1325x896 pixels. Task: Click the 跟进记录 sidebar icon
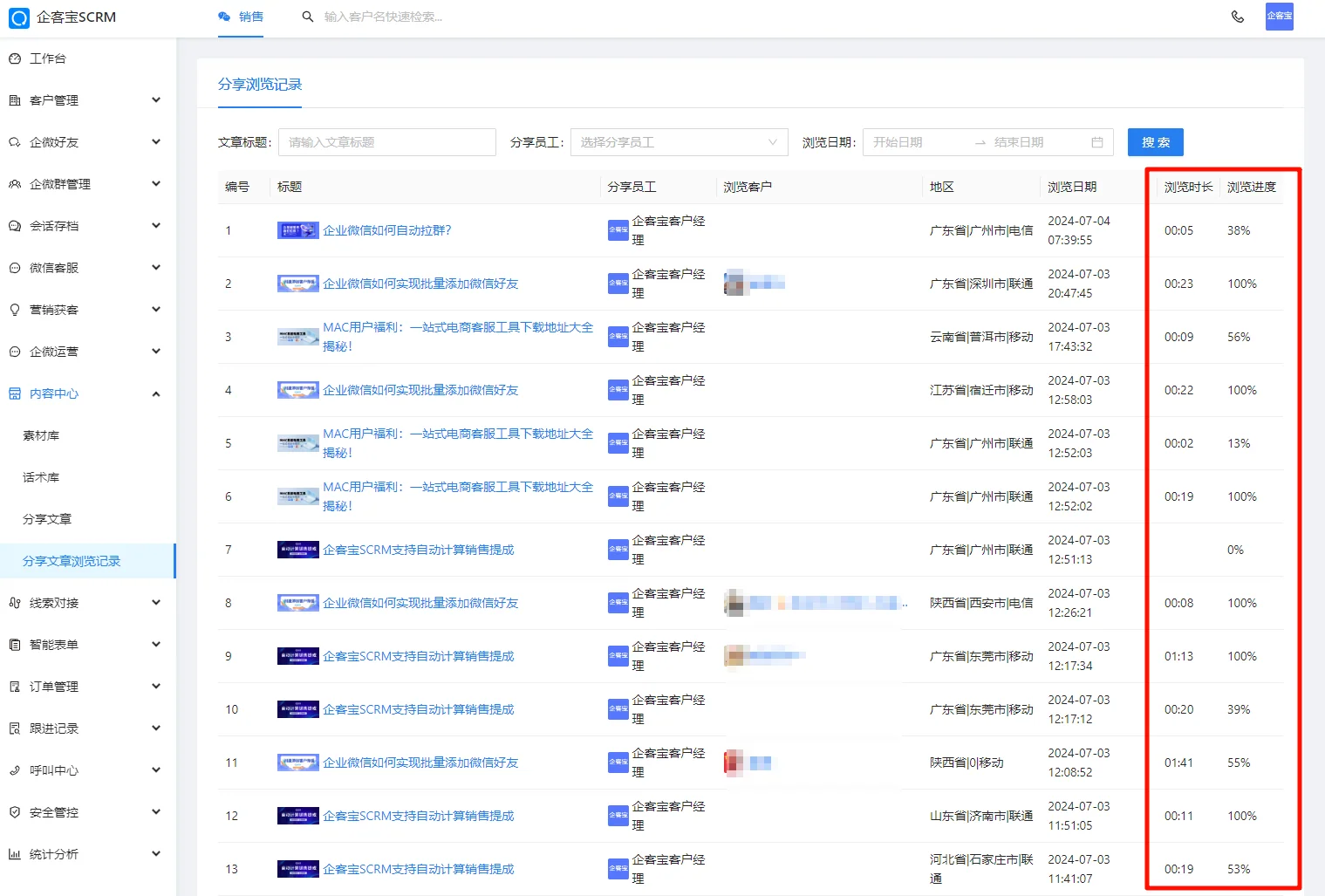[15, 728]
